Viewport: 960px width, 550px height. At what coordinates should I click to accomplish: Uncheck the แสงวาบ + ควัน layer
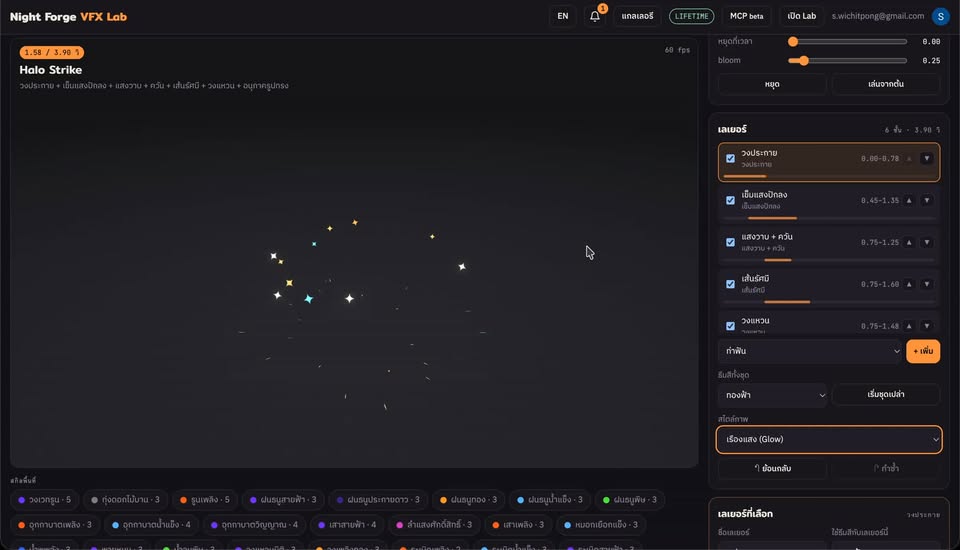click(730, 243)
